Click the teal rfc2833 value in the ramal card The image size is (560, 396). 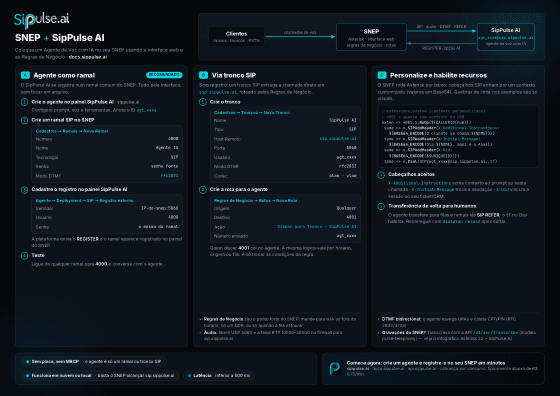click(x=169, y=176)
